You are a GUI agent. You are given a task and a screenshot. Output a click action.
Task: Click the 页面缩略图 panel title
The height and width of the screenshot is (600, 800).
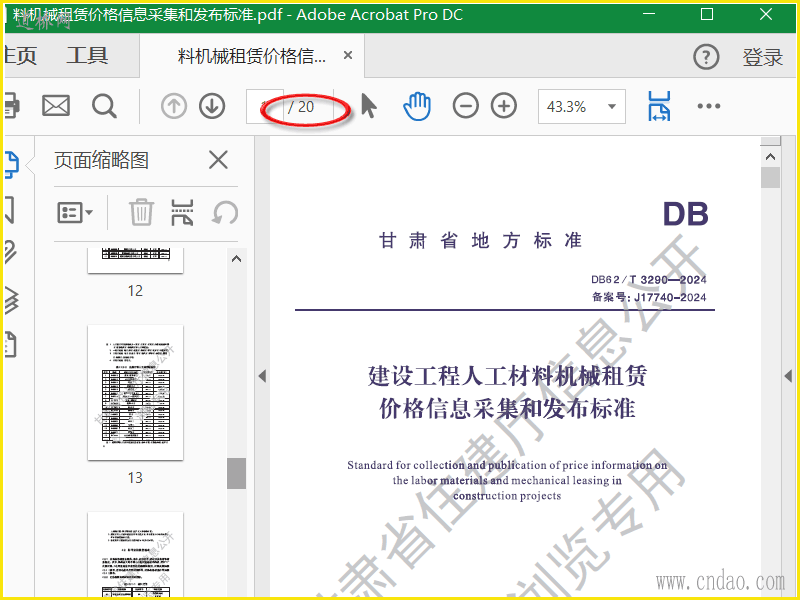(x=101, y=160)
